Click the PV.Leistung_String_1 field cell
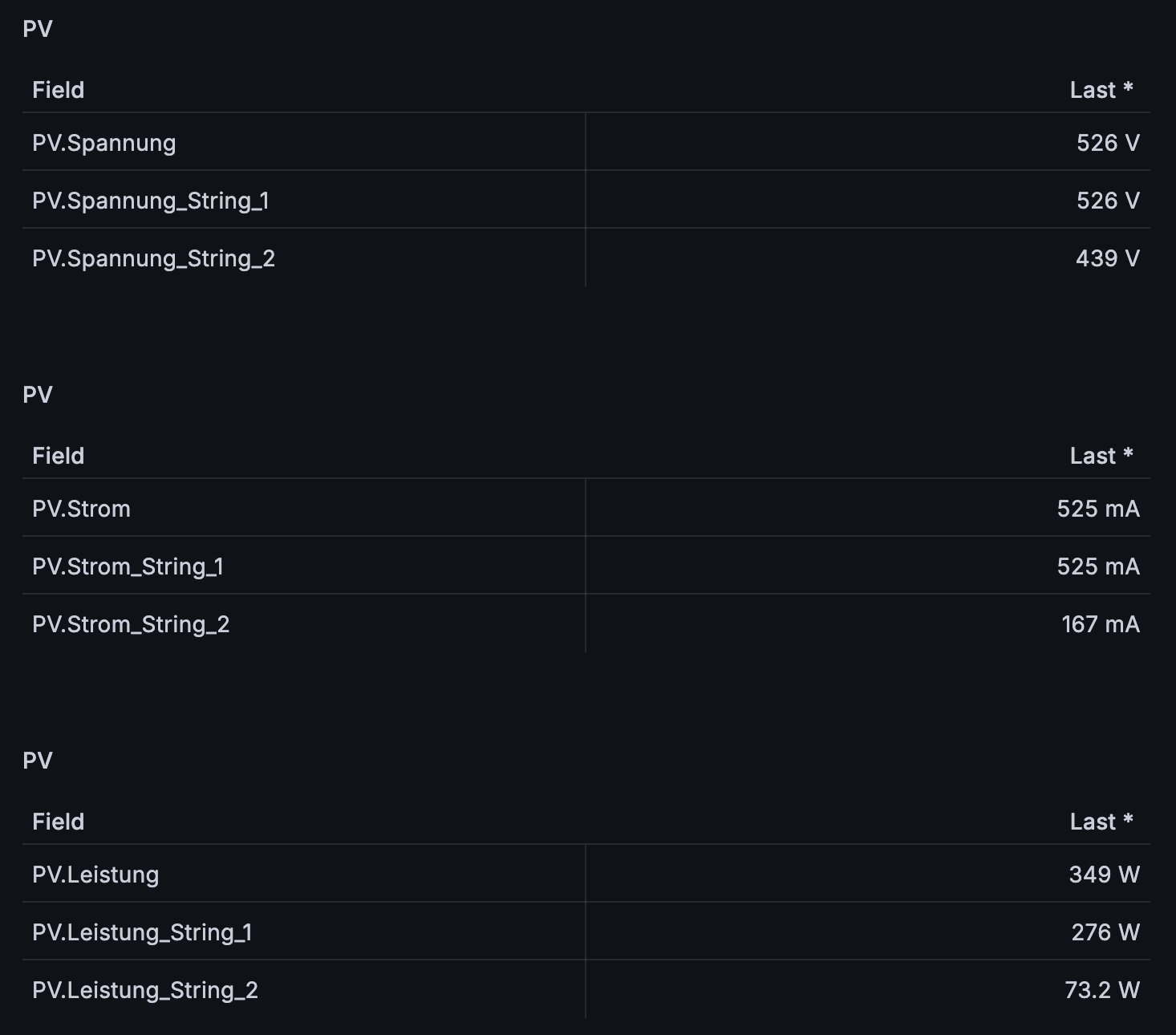This screenshot has height=1035, width=1176. (x=143, y=933)
